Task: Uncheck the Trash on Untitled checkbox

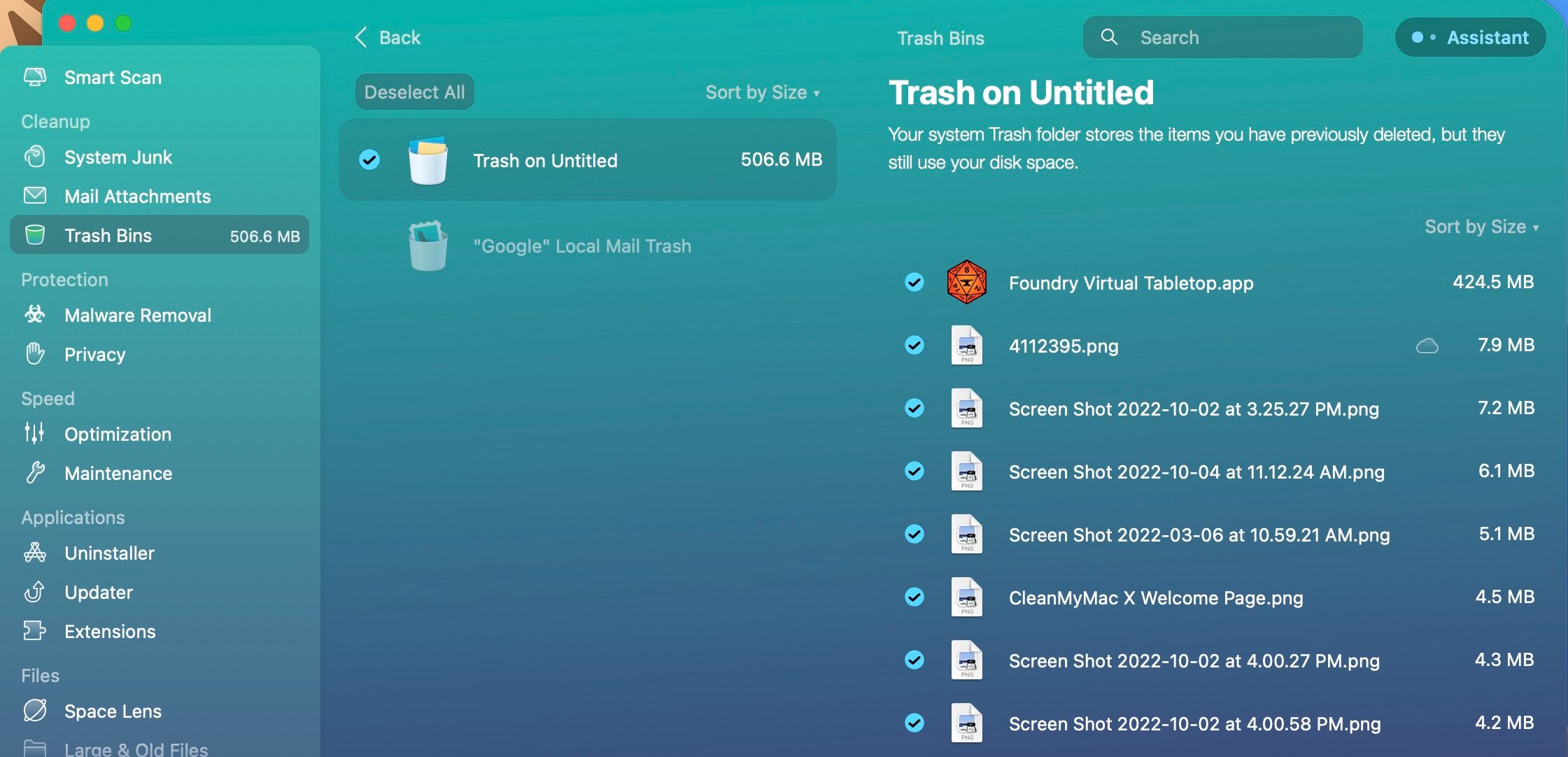Action: point(369,160)
